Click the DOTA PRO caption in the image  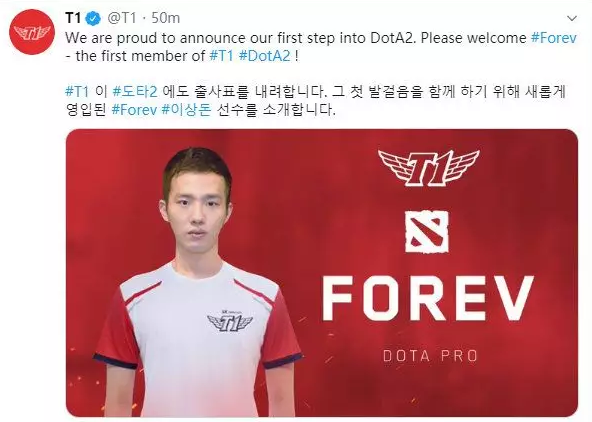point(430,356)
